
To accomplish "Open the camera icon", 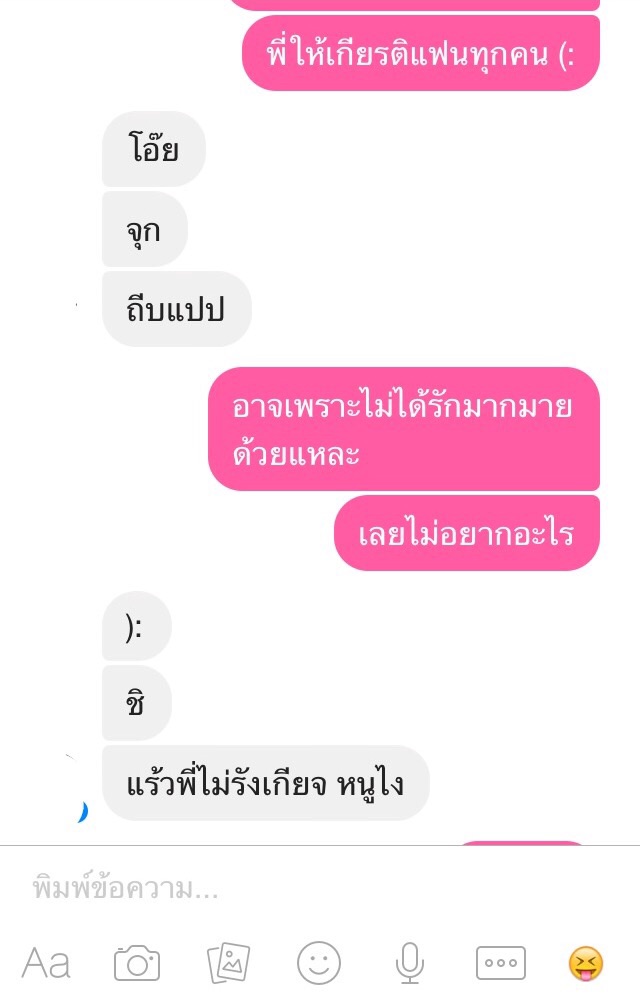I will 137,962.
